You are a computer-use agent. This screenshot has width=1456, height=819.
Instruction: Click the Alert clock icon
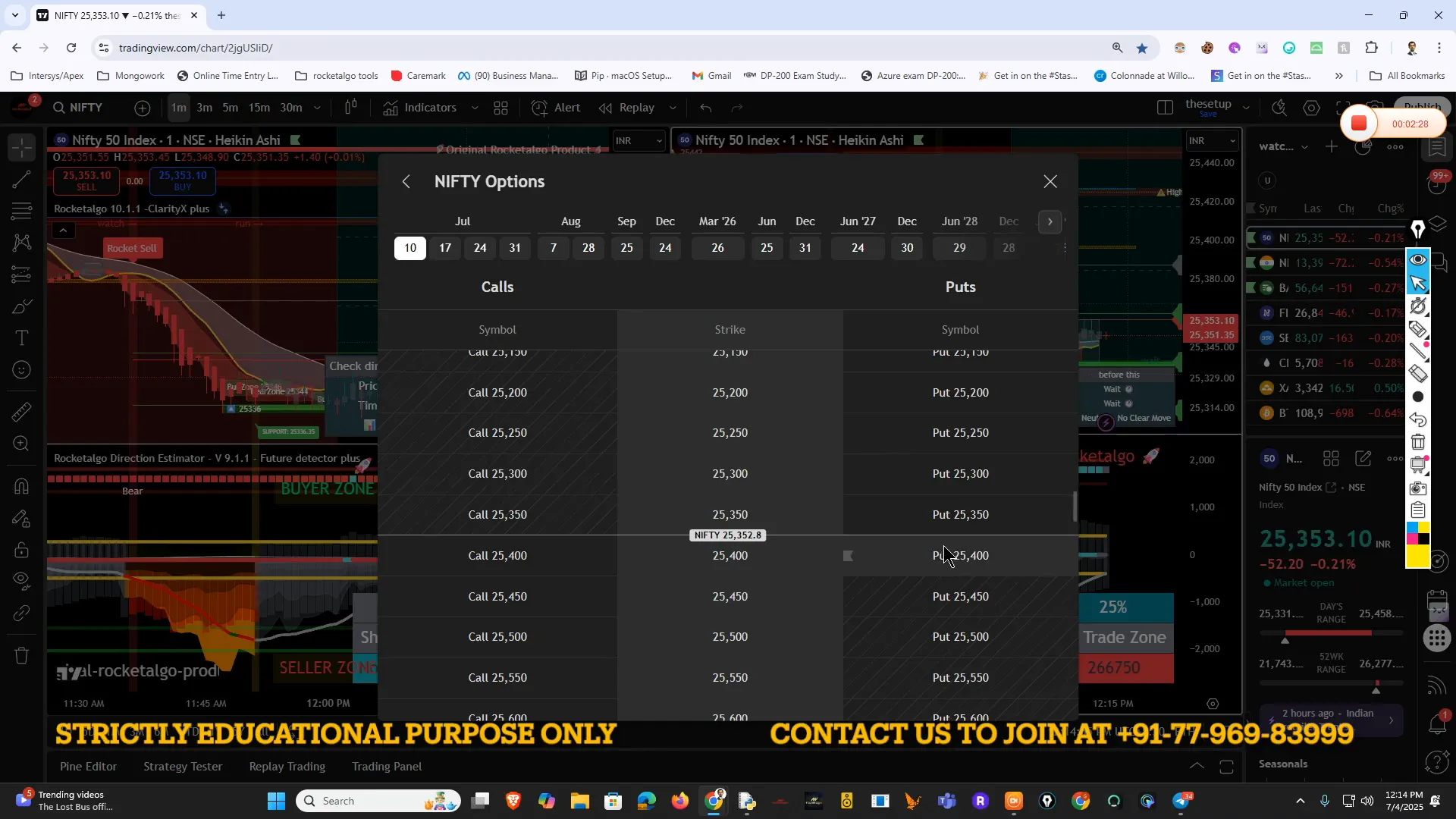click(539, 108)
